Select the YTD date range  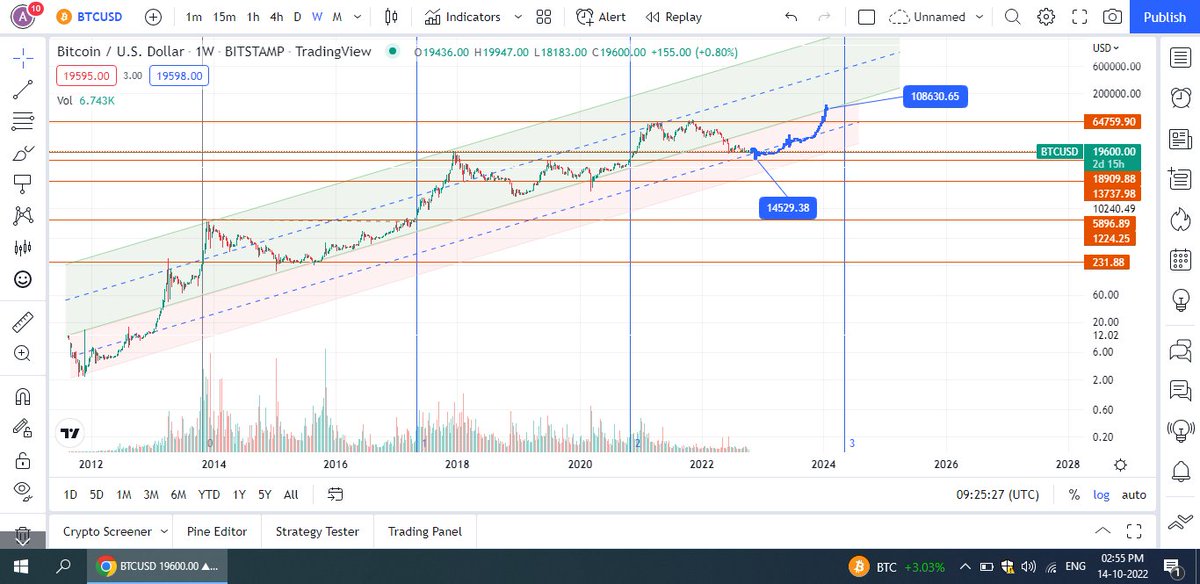pos(209,494)
